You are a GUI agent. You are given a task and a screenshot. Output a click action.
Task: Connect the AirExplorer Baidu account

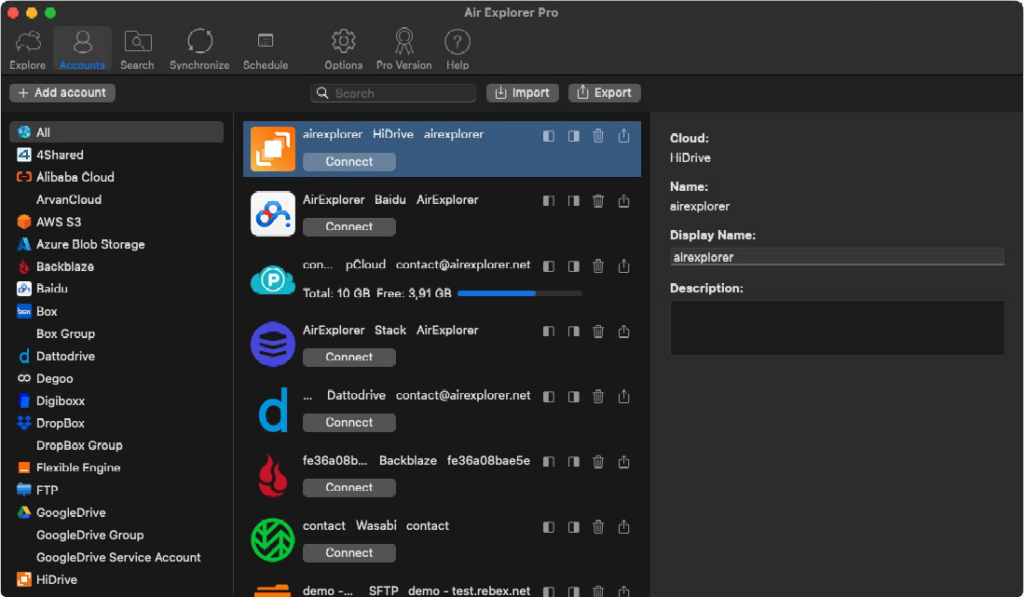coord(348,226)
